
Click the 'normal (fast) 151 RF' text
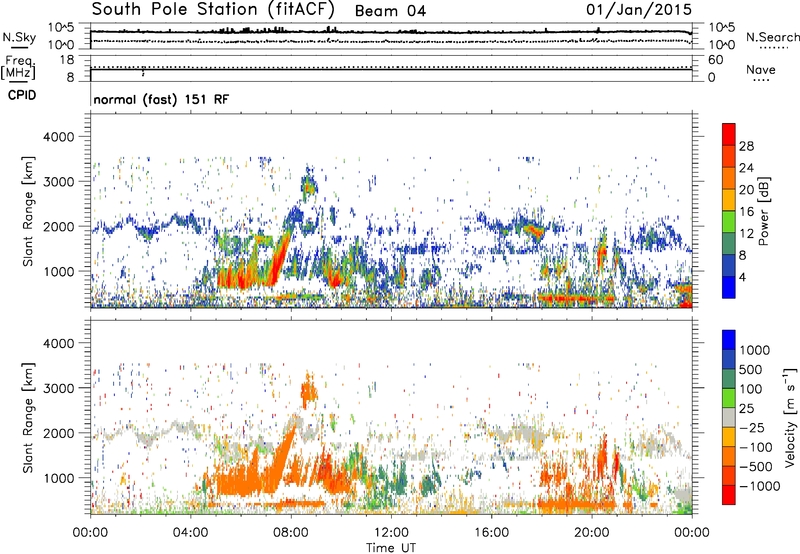[x=161, y=99]
